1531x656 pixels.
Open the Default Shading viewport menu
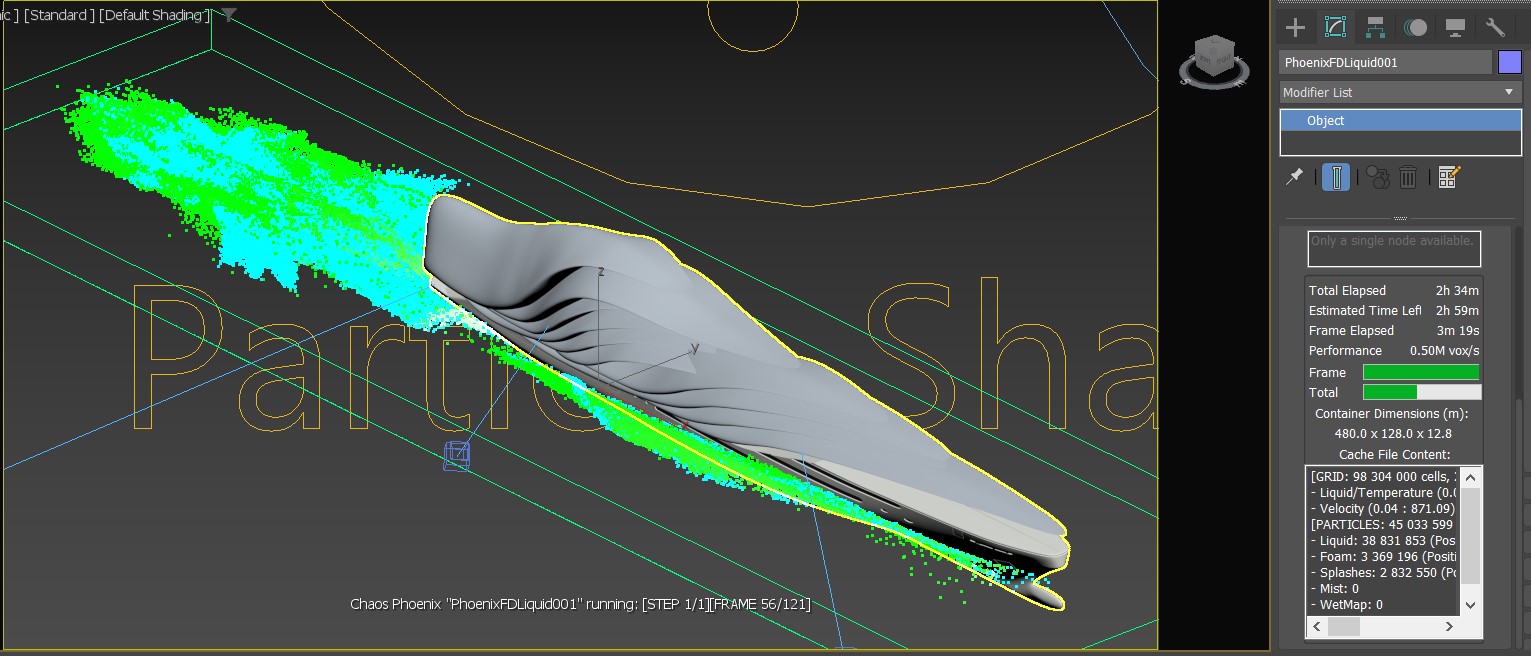156,15
